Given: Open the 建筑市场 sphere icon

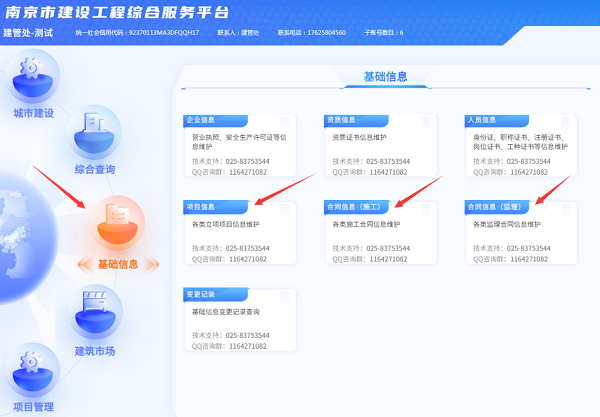Looking at the screenshot, I should [96, 311].
